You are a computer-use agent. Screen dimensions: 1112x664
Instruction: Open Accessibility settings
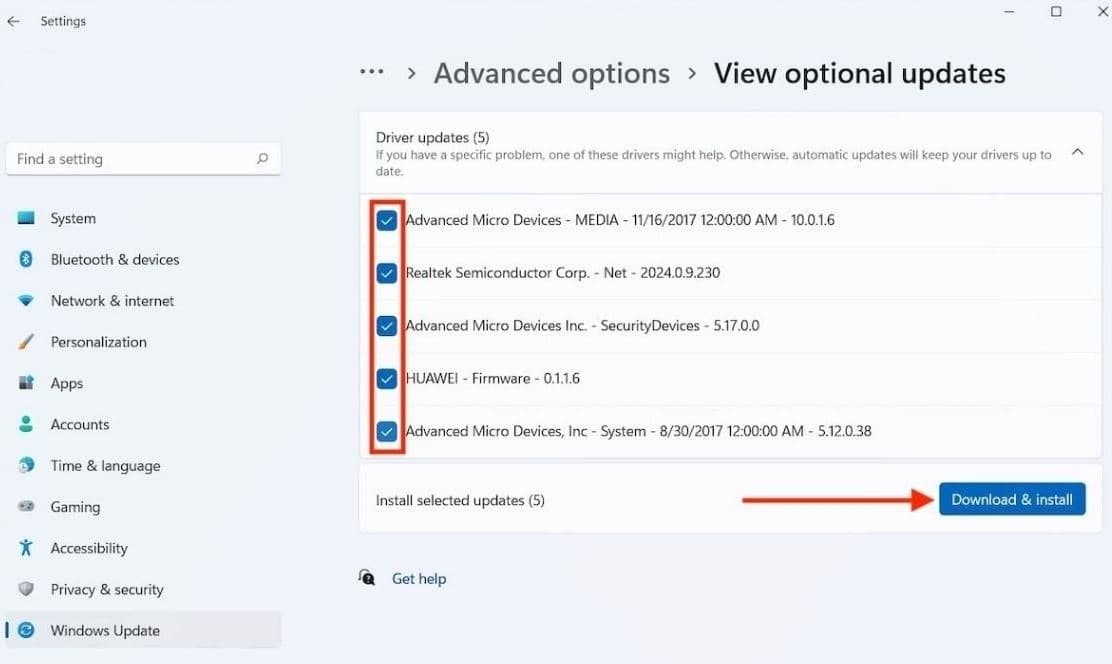click(88, 548)
